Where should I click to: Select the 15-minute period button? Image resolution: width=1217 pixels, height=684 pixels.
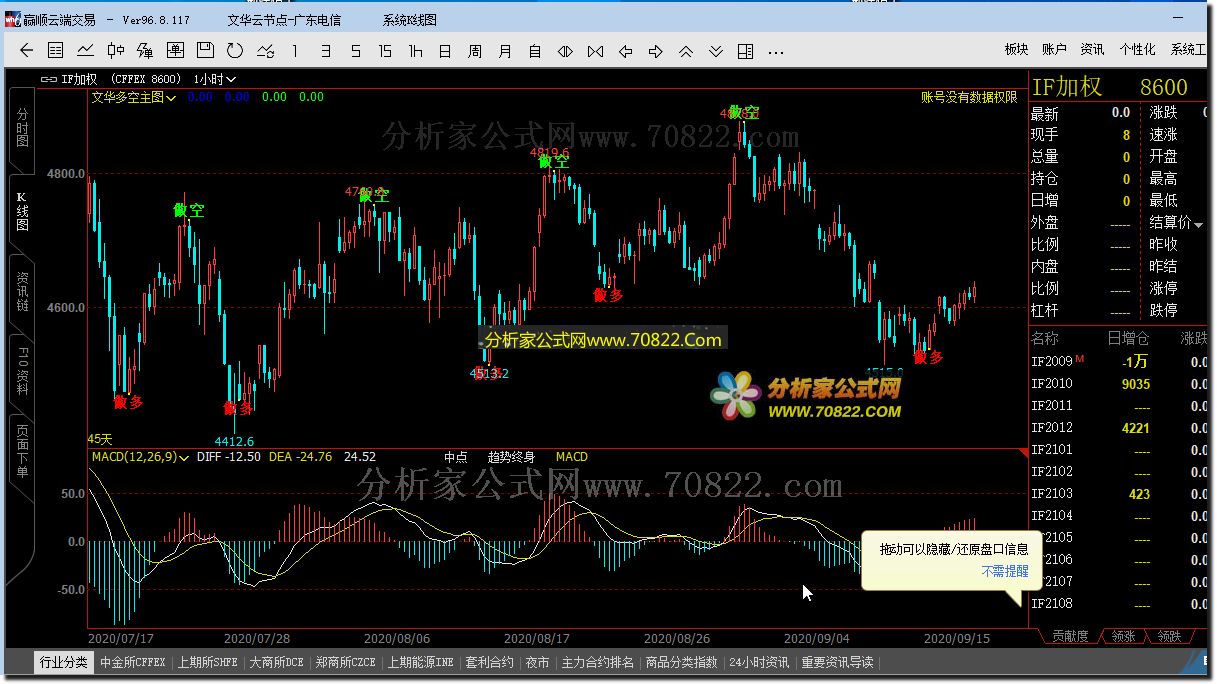(x=385, y=51)
